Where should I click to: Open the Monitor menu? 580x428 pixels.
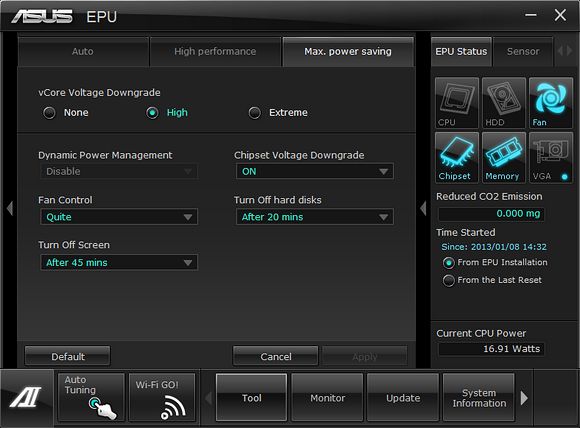pos(327,398)
